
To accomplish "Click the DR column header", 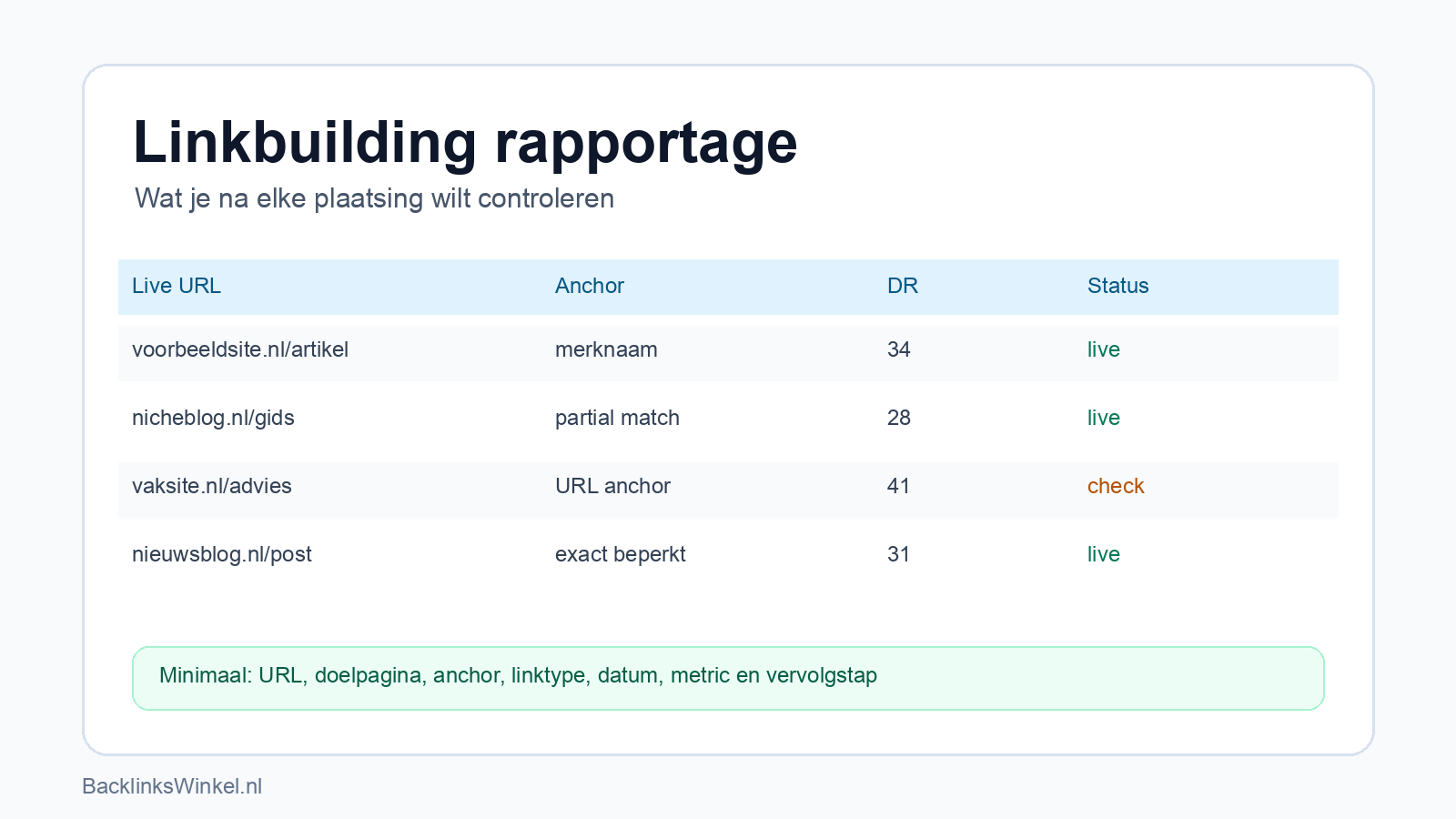I will tap(903, 286).
